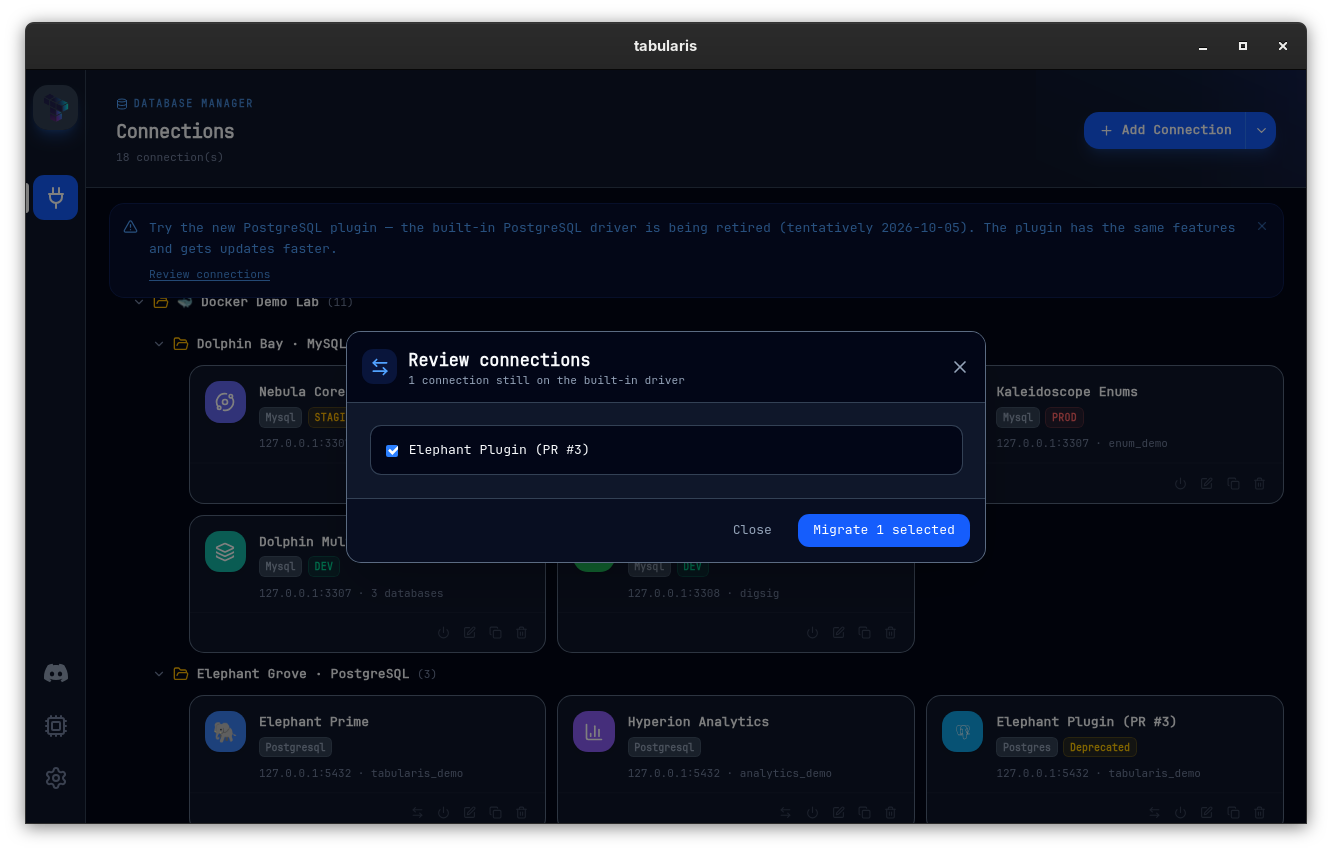Click the Add Connection button
This screenshot has width=1332, height=852.
1165,130
